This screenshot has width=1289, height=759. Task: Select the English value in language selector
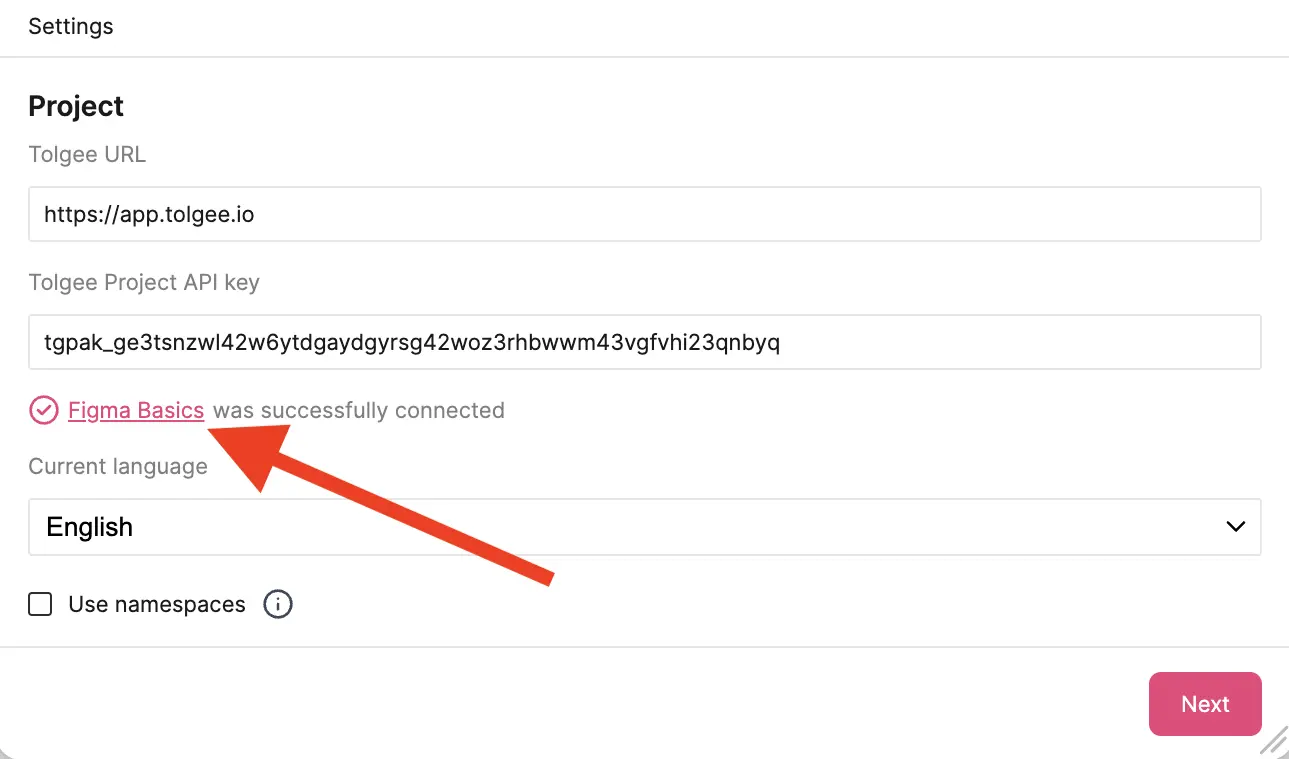[90, 527]
